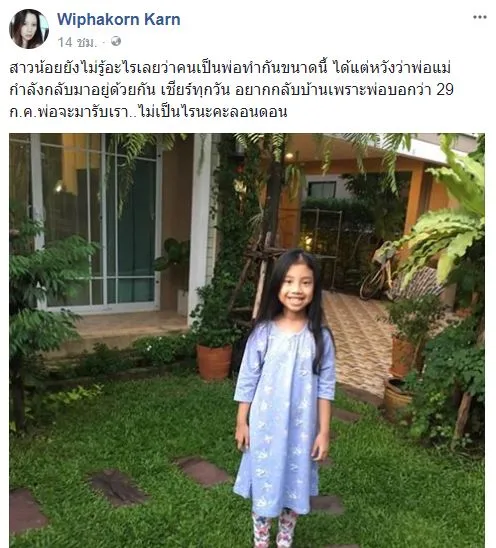Open the attached photo of the girl

click(x=247, y=340)
